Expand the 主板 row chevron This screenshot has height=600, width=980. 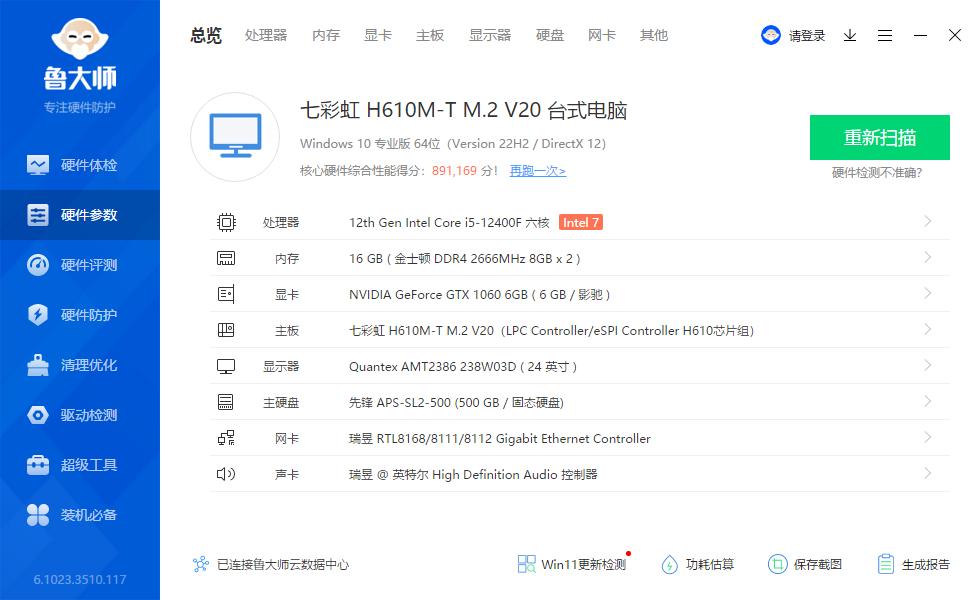click(928, 329)
